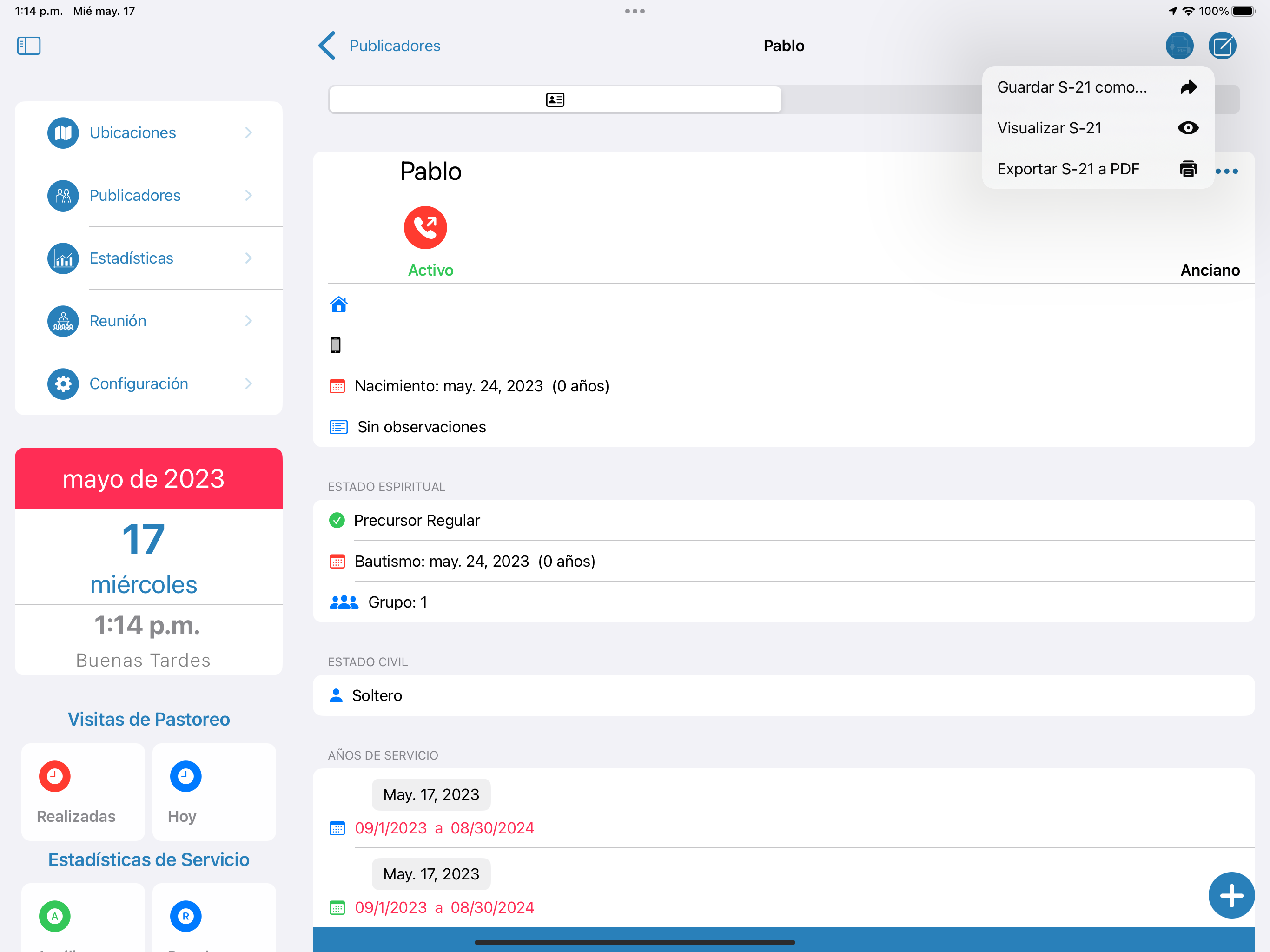Viewport: 1270px width, 952px height.
Task: Tap the Nacimiento calendar icon
Action: (337, 386)
